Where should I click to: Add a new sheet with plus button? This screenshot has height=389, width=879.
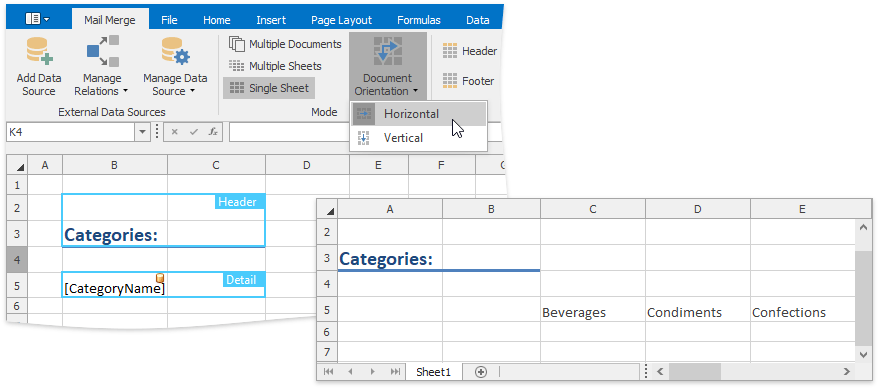click(x=480, y=372)
